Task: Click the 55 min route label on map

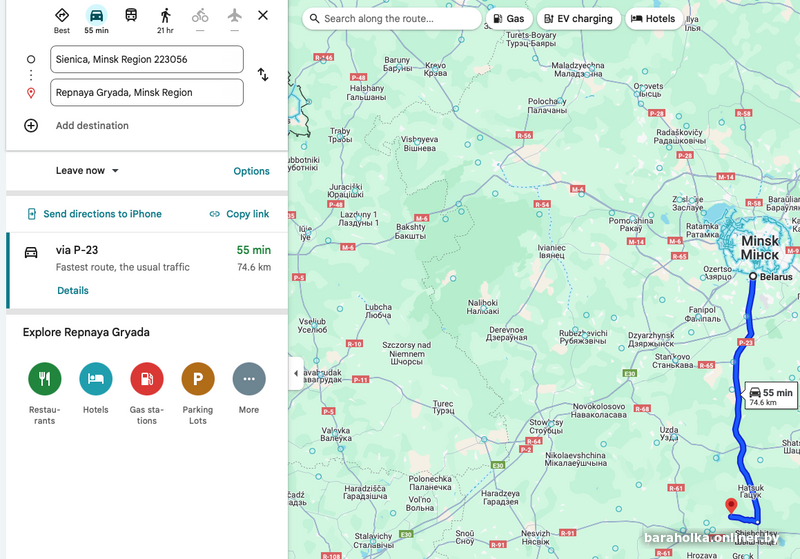Action: (771, 396)
